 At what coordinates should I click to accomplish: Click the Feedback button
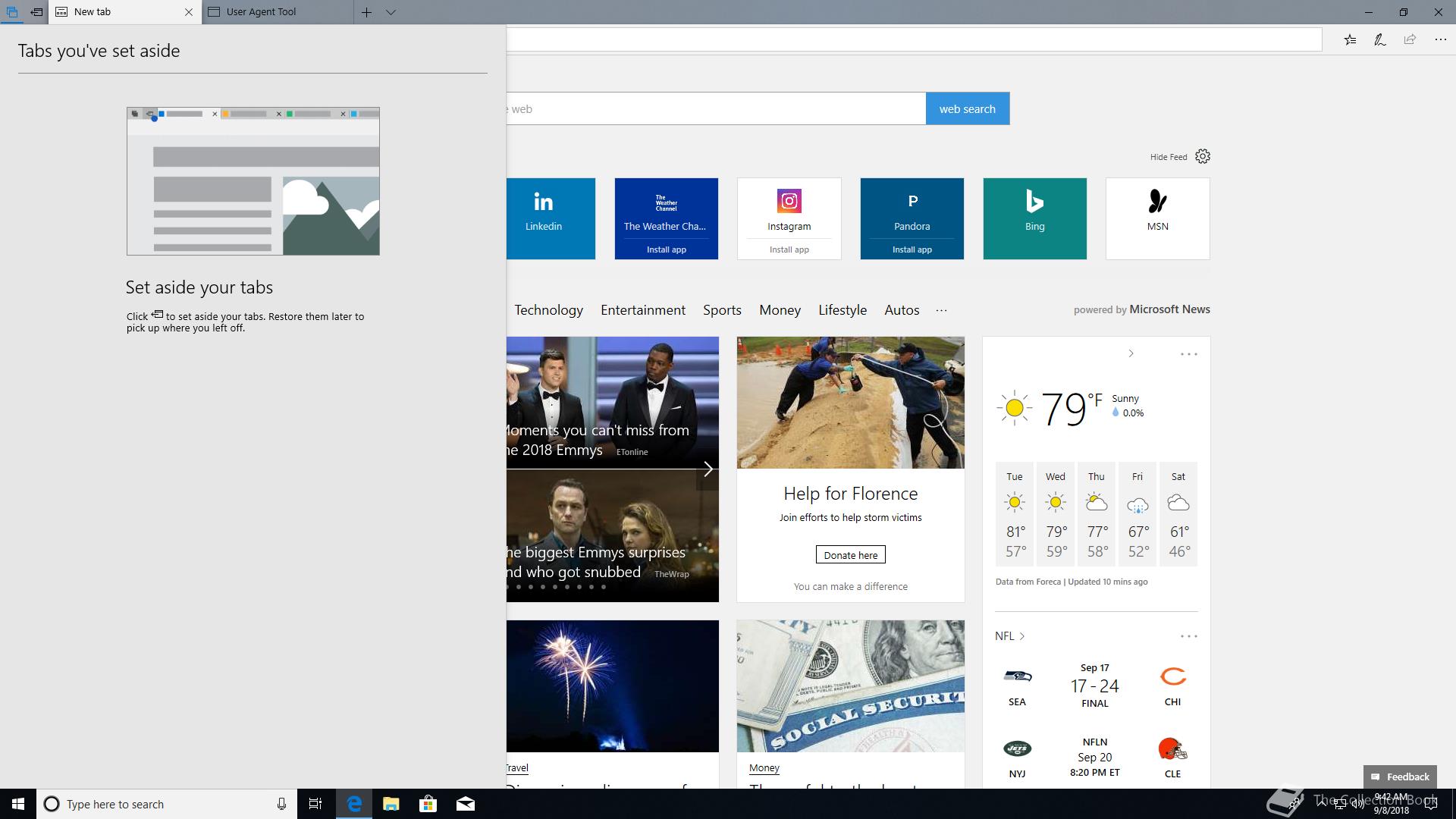pyautogui.click(x=1400, y=777)
